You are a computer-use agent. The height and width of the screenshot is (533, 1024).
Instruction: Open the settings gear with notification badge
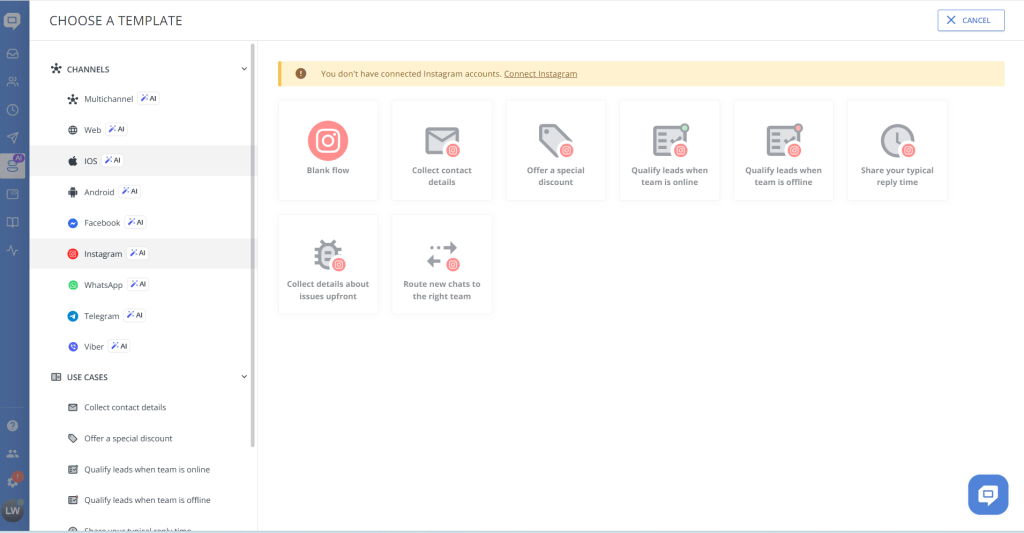(x=13, y=481)
